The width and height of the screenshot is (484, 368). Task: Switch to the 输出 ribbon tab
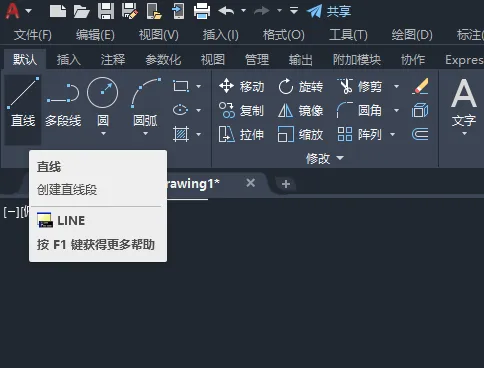[x=301, y=60]
